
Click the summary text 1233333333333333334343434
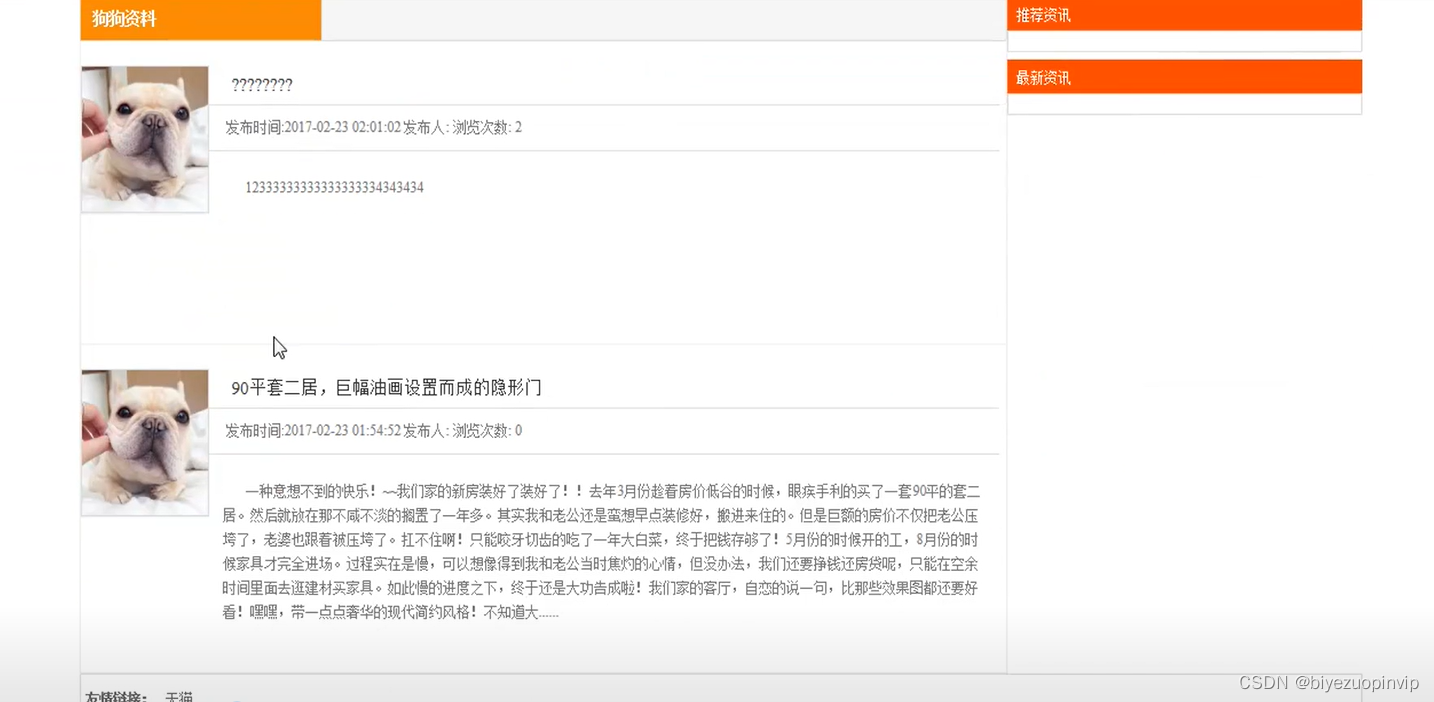coord(334,187)
